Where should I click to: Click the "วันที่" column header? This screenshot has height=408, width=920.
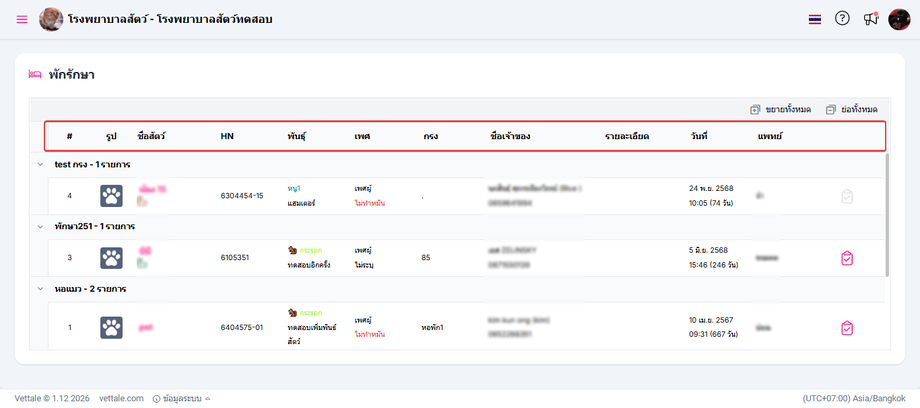[x=698, y=135]
